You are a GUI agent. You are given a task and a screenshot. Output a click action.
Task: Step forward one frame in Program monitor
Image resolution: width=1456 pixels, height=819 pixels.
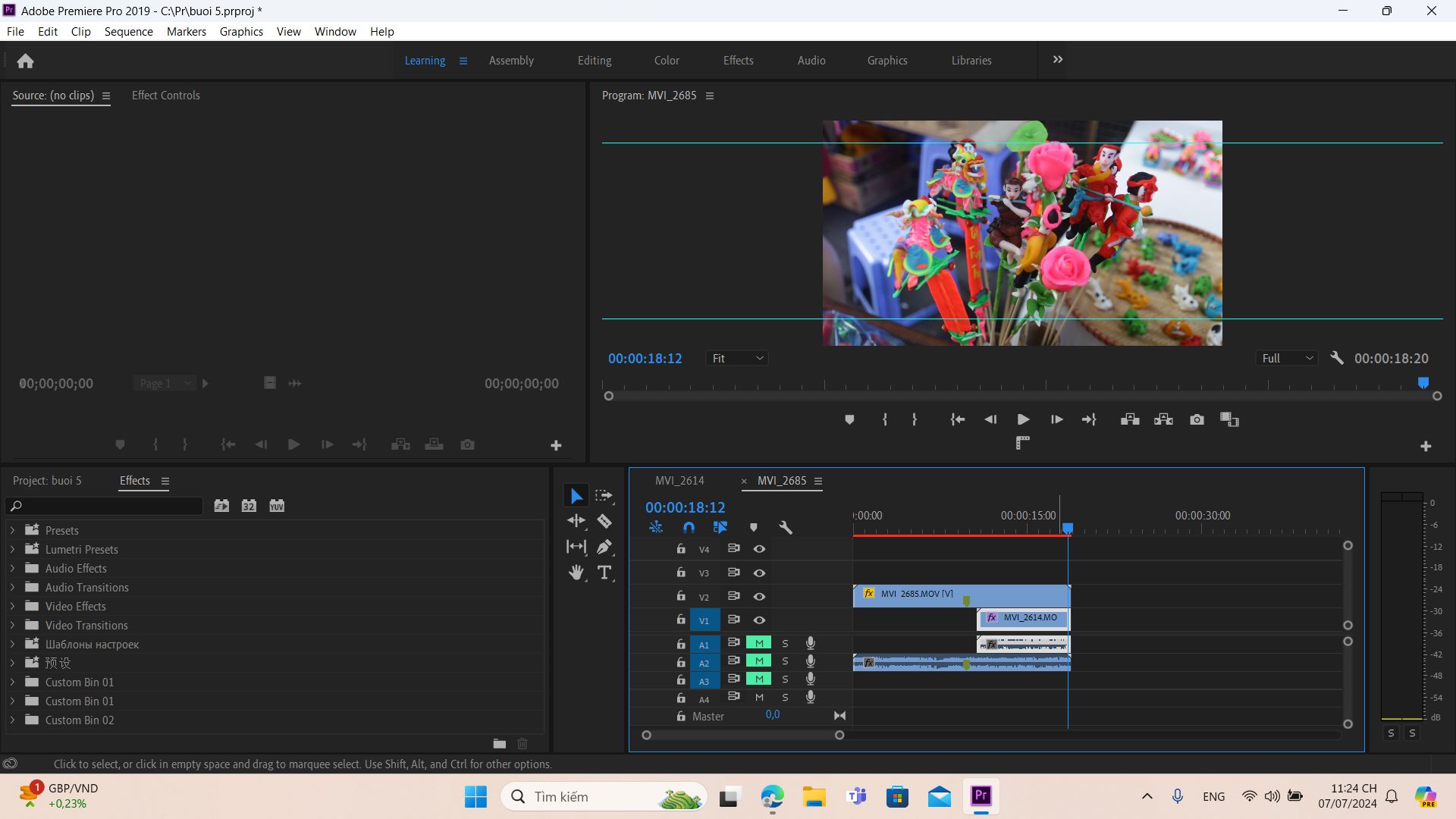(x=1056, y=419)
